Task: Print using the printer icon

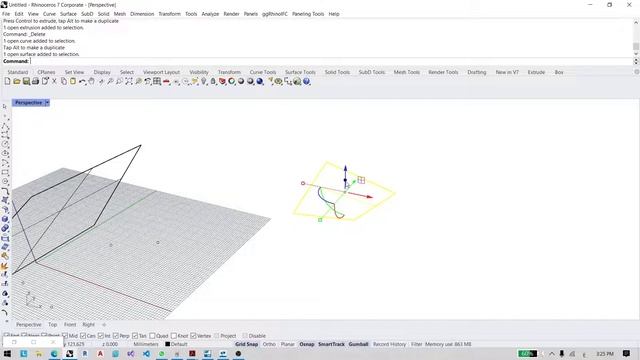Action: [36, 82]
